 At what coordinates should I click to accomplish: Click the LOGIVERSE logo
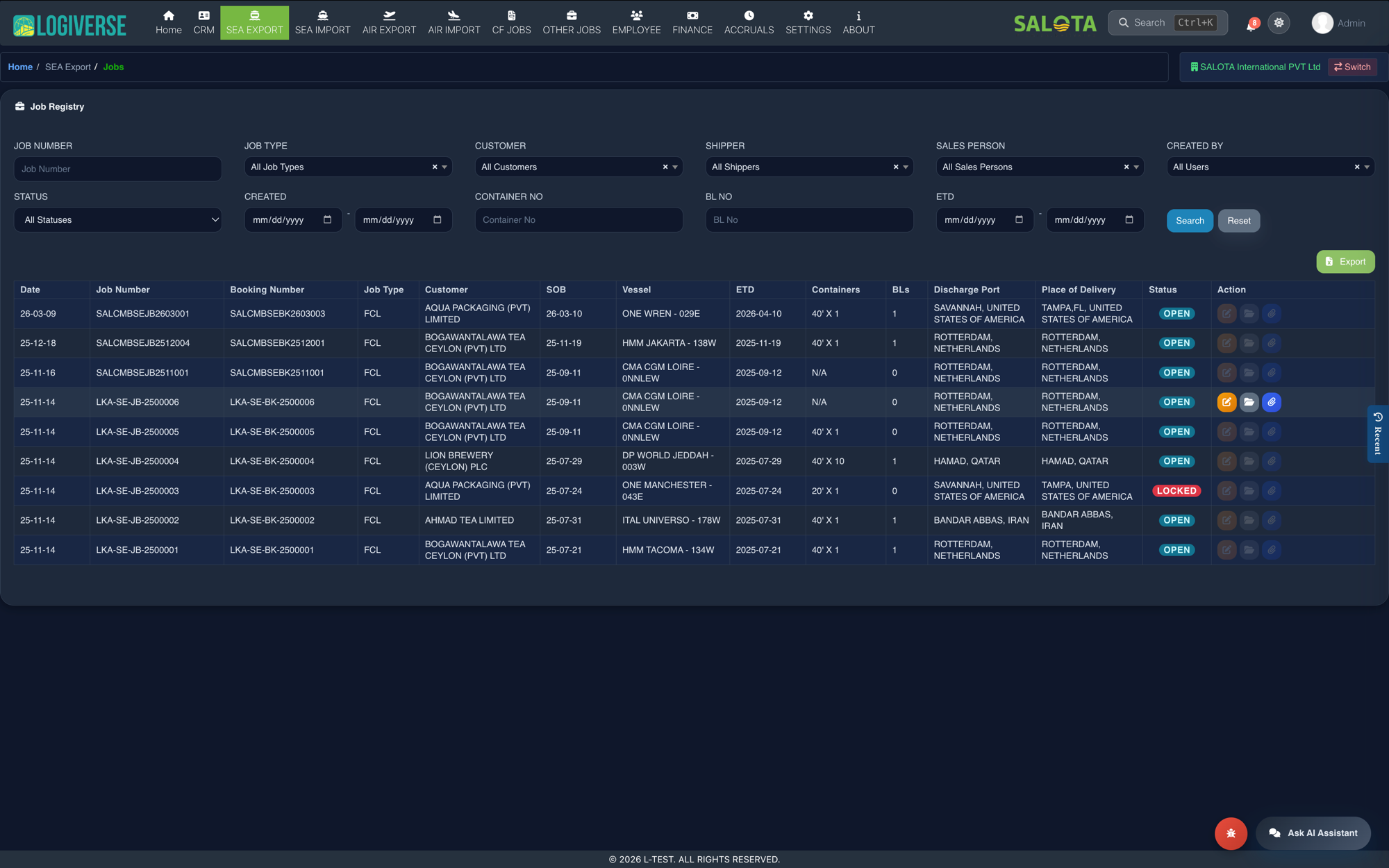click(69, 26)
